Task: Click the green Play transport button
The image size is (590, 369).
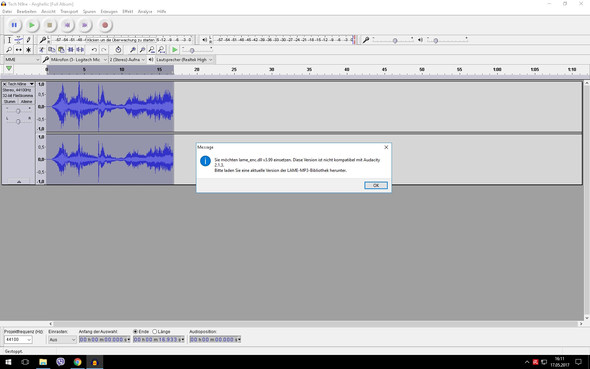Action: click(32, 25)
